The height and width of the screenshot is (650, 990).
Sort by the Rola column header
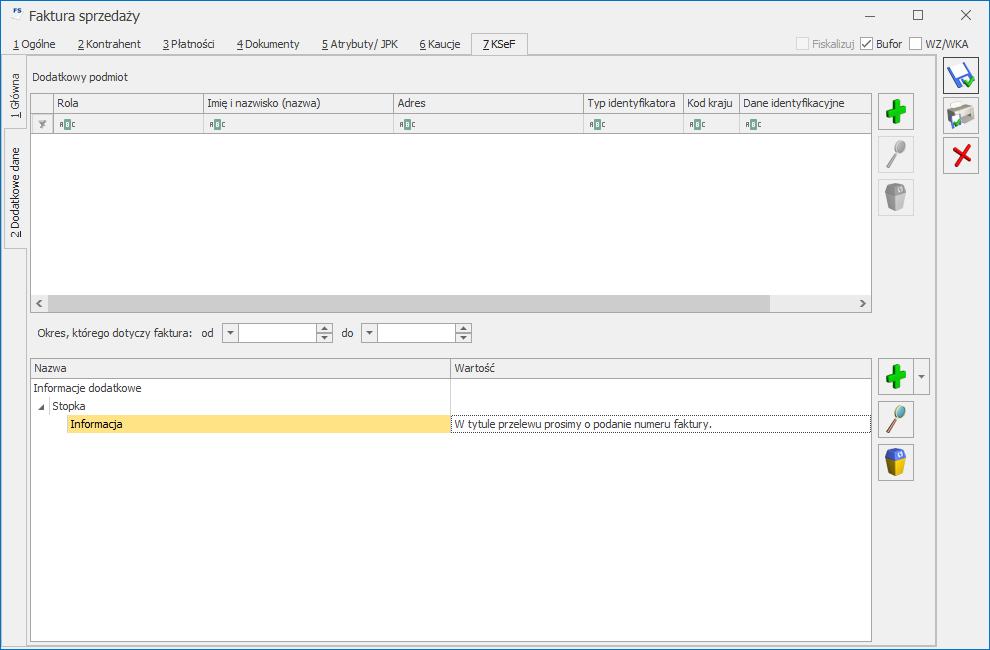pyautogui.click(x=128, y=103)
